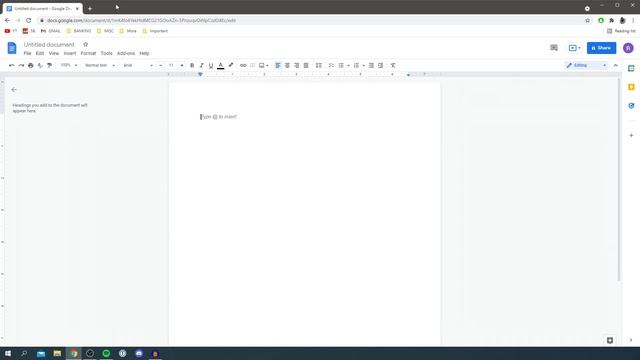Screen dimensions: 640x360
Task: Open line and paragraph spacing options
Action: [x=319, y=65]
